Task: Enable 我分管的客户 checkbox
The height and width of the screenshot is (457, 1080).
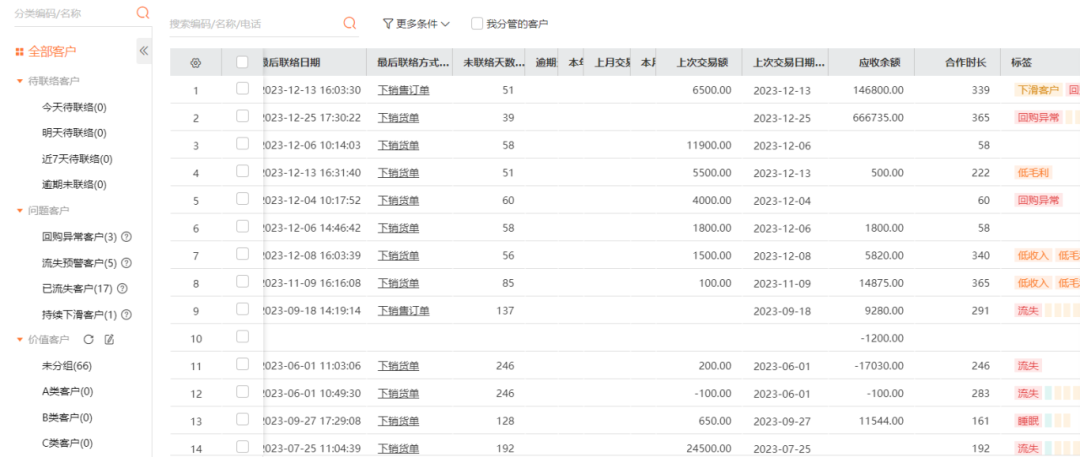Action: point(477,23)
